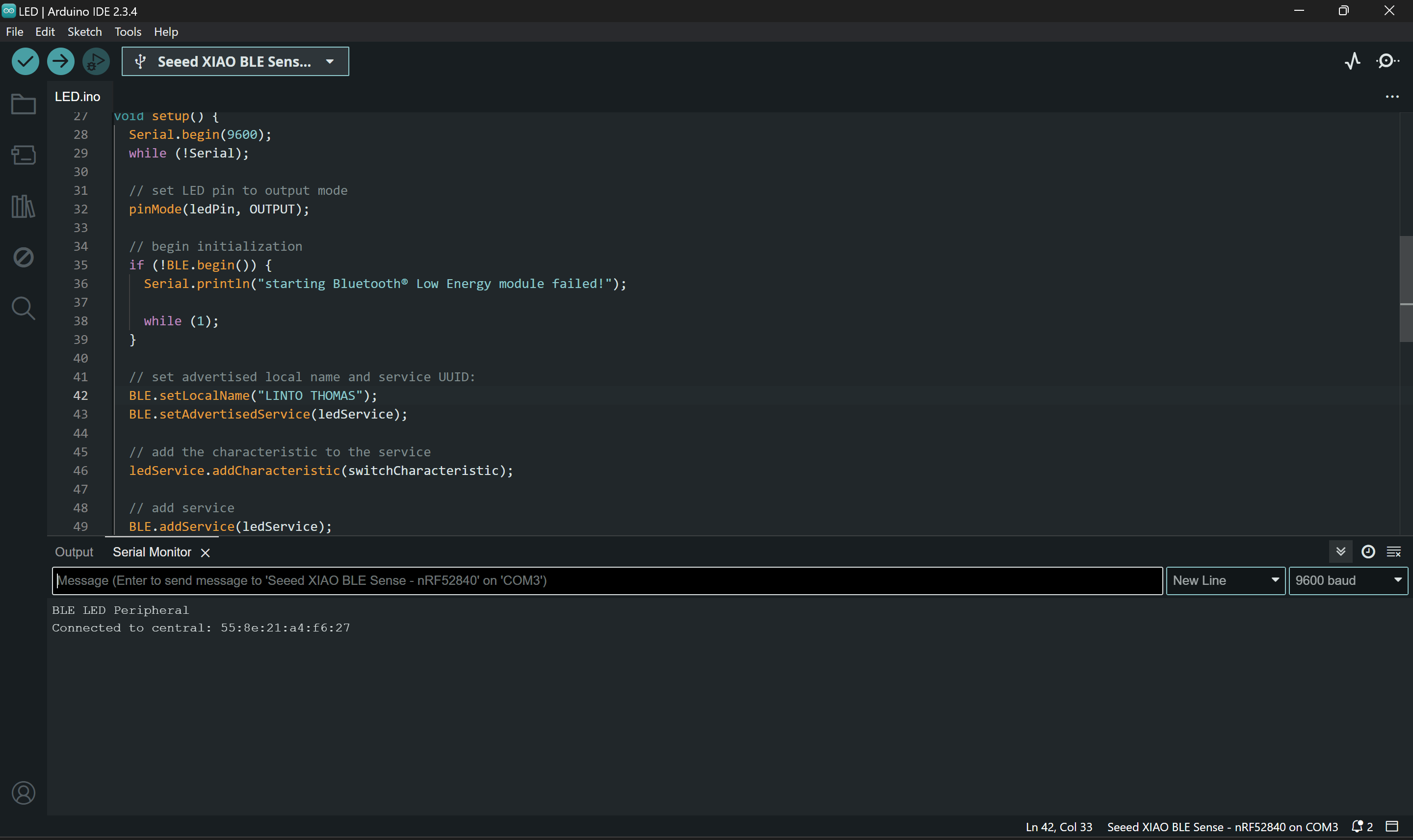Viewport: 1413px width, 840px height.
Task: Open the Help menu
Action: pos(166,32)
